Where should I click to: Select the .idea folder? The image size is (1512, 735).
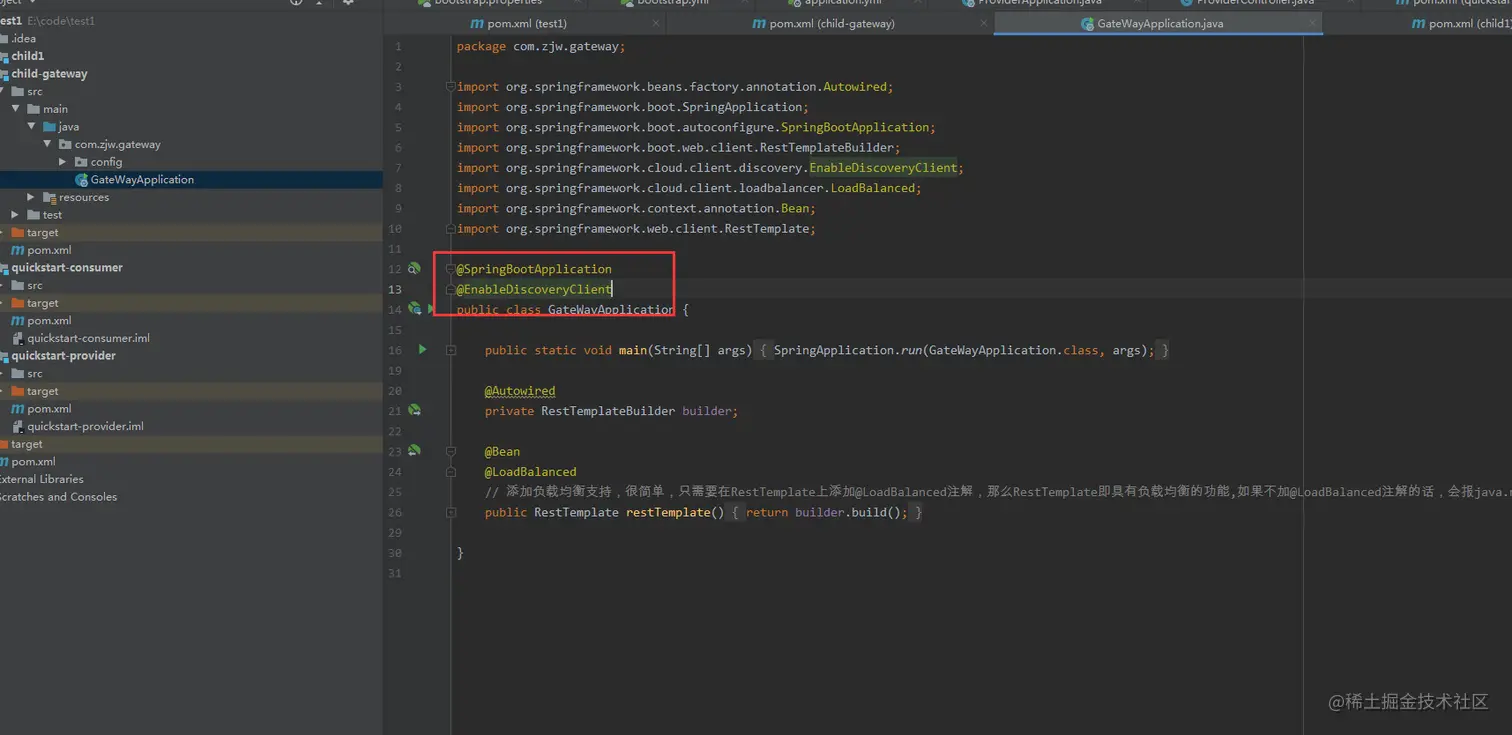pos(24,39)
